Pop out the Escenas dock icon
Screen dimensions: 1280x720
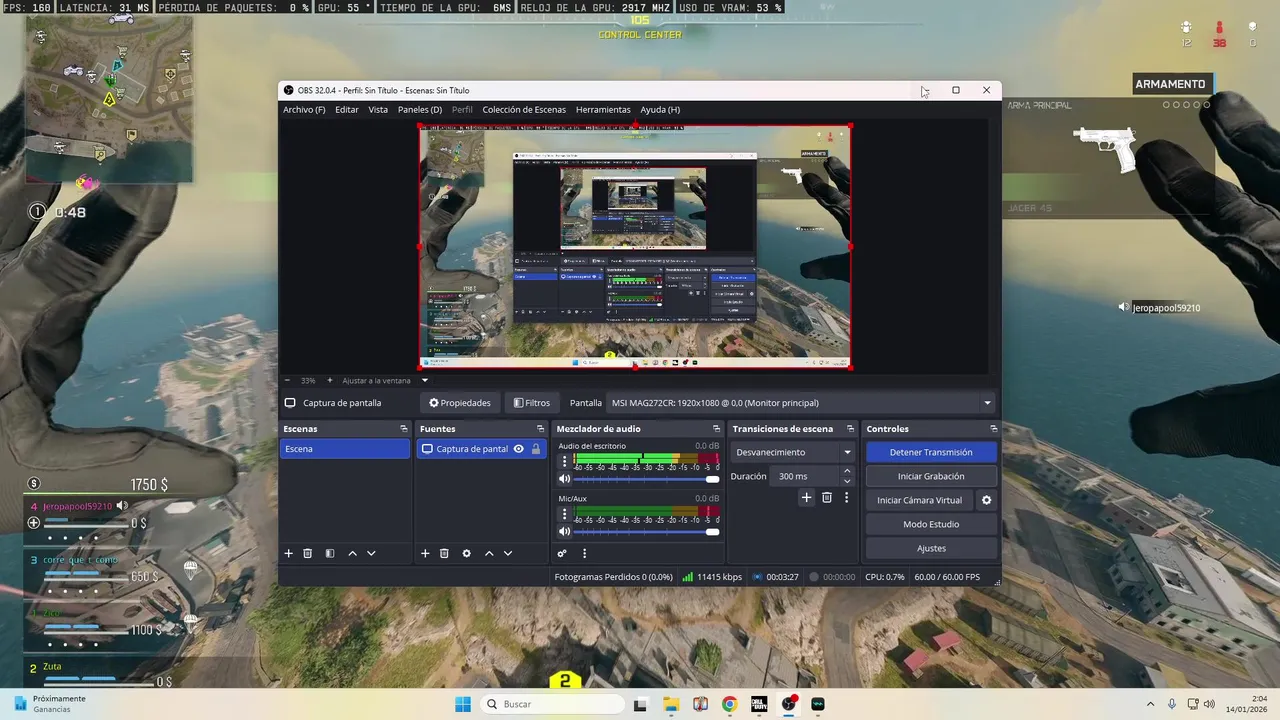click(x=404, y=429)
